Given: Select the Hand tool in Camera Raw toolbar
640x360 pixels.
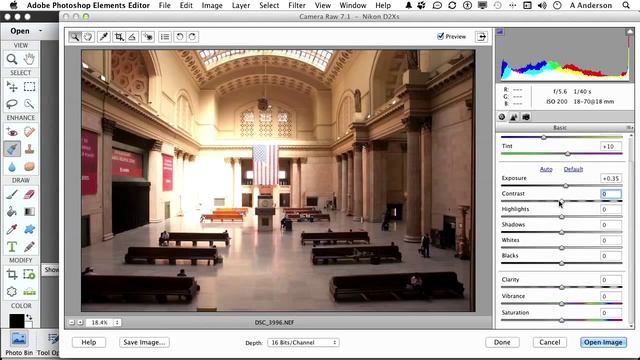Looking at the screenshot, I should tap(88, 37).
